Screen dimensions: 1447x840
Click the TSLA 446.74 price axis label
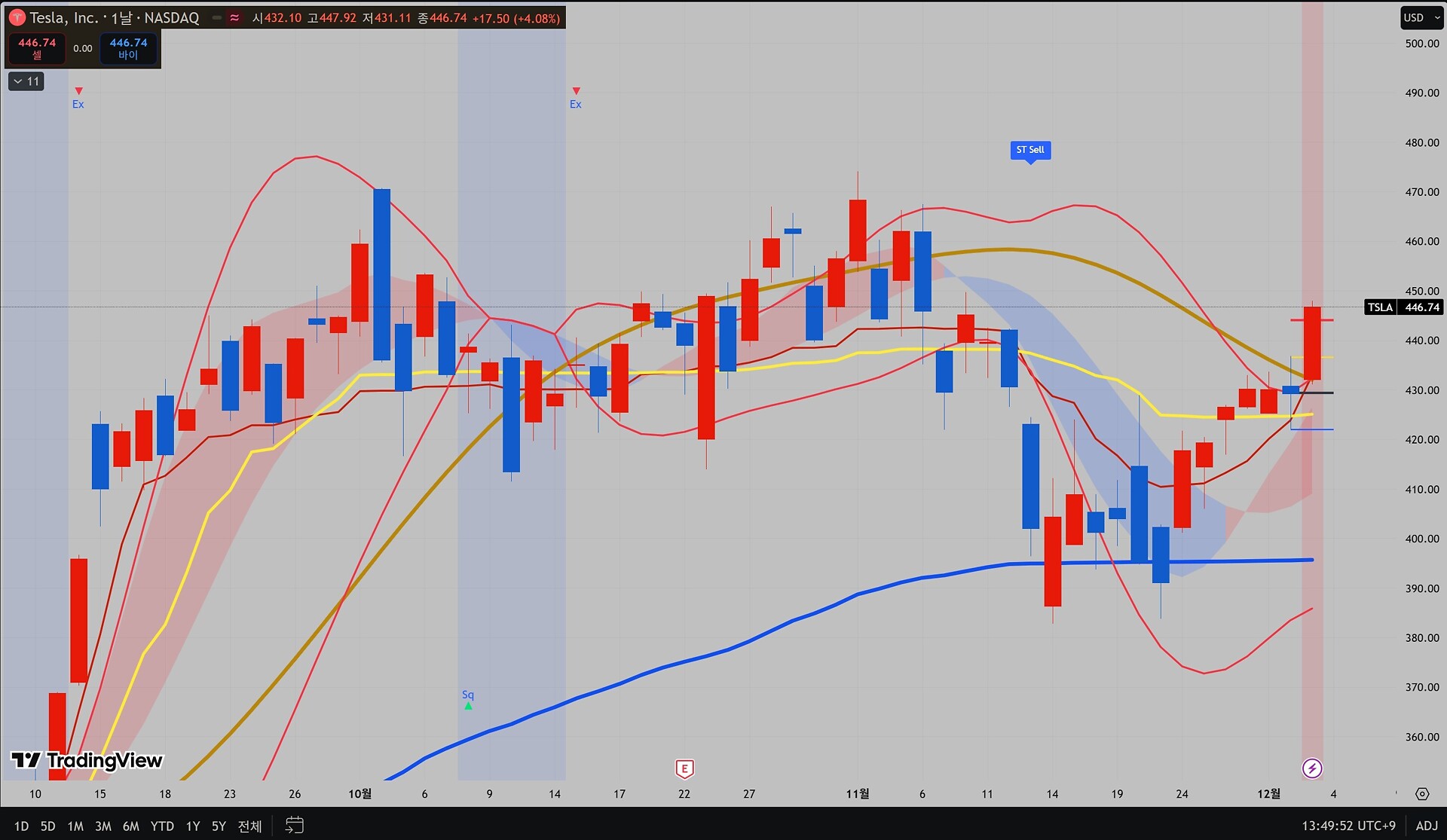pyautogui.click(x=1404, y=307)
